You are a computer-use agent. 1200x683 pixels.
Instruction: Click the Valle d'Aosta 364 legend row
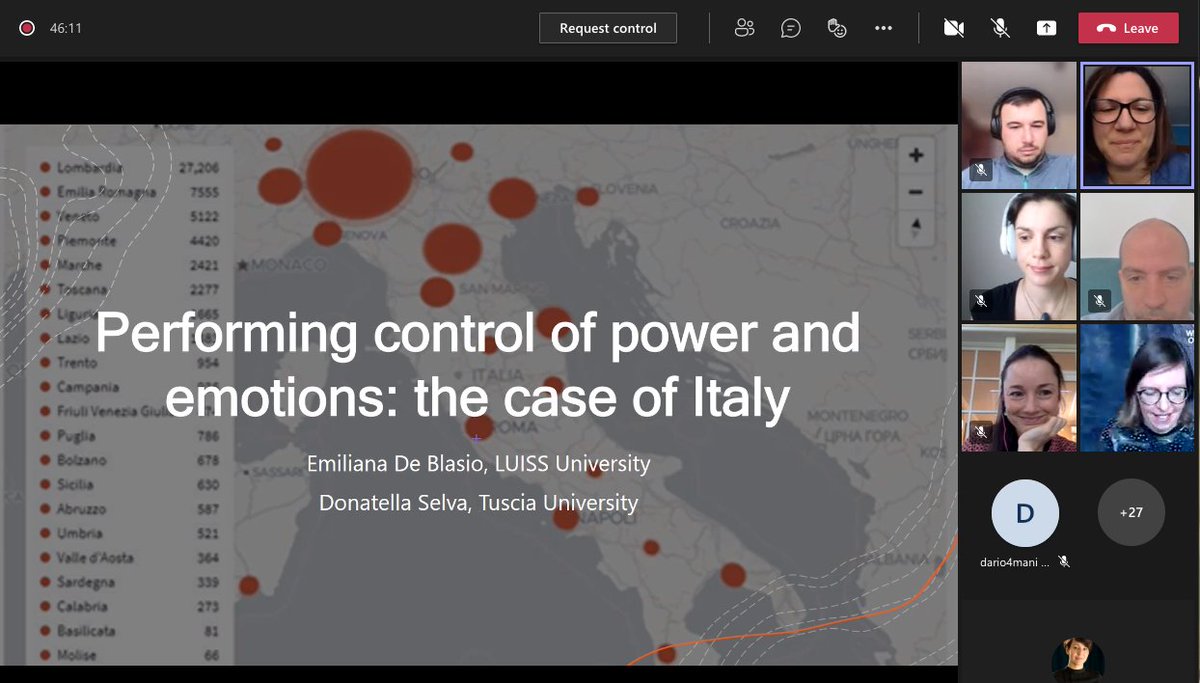(129, 557)
